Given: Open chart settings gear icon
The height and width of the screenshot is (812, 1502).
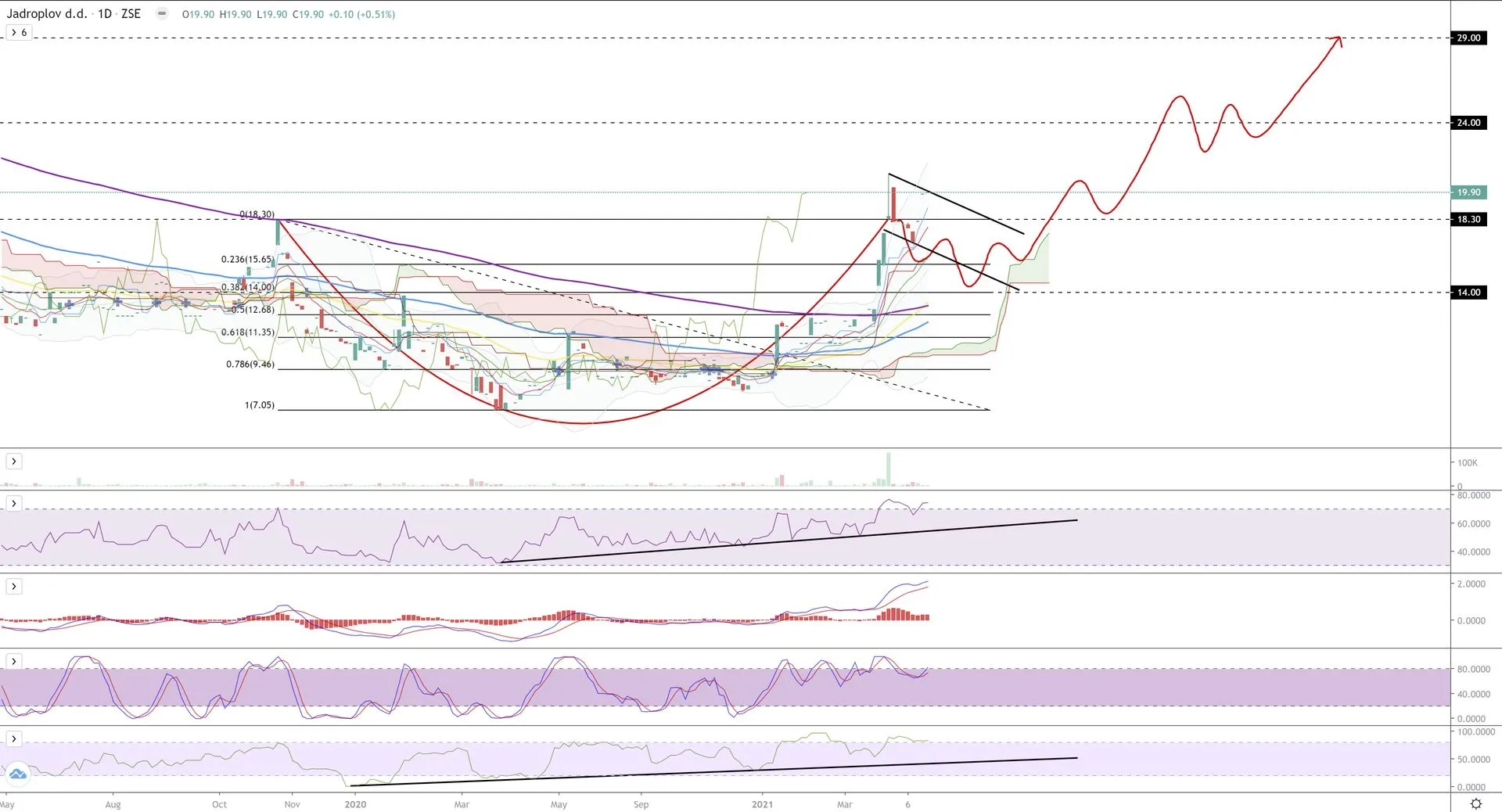Looking at the screenshot, I should click(1475, 803).
